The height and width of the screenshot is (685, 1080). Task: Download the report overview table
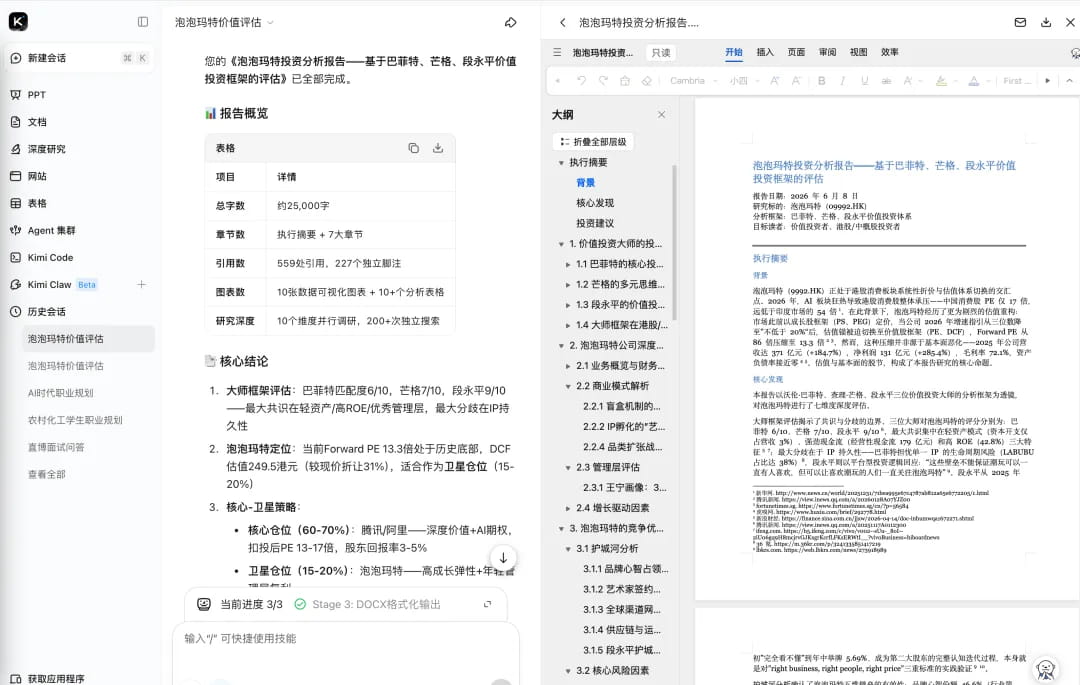(437, 148)
